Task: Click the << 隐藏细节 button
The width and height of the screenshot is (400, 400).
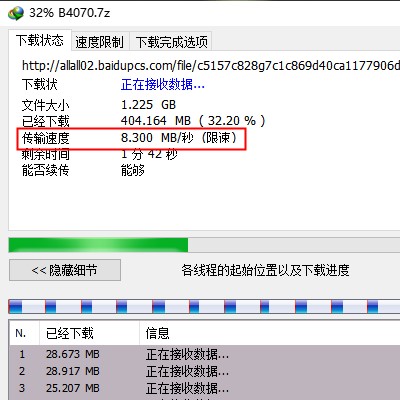Action: click(x=65, y=270)
